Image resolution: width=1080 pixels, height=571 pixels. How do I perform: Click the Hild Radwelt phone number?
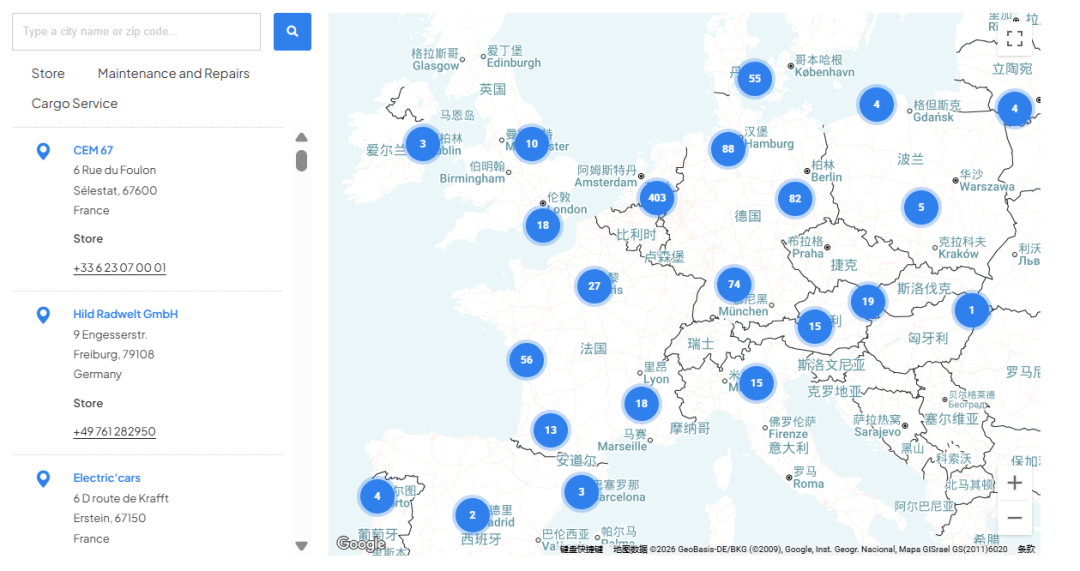(x=114, y=432)
